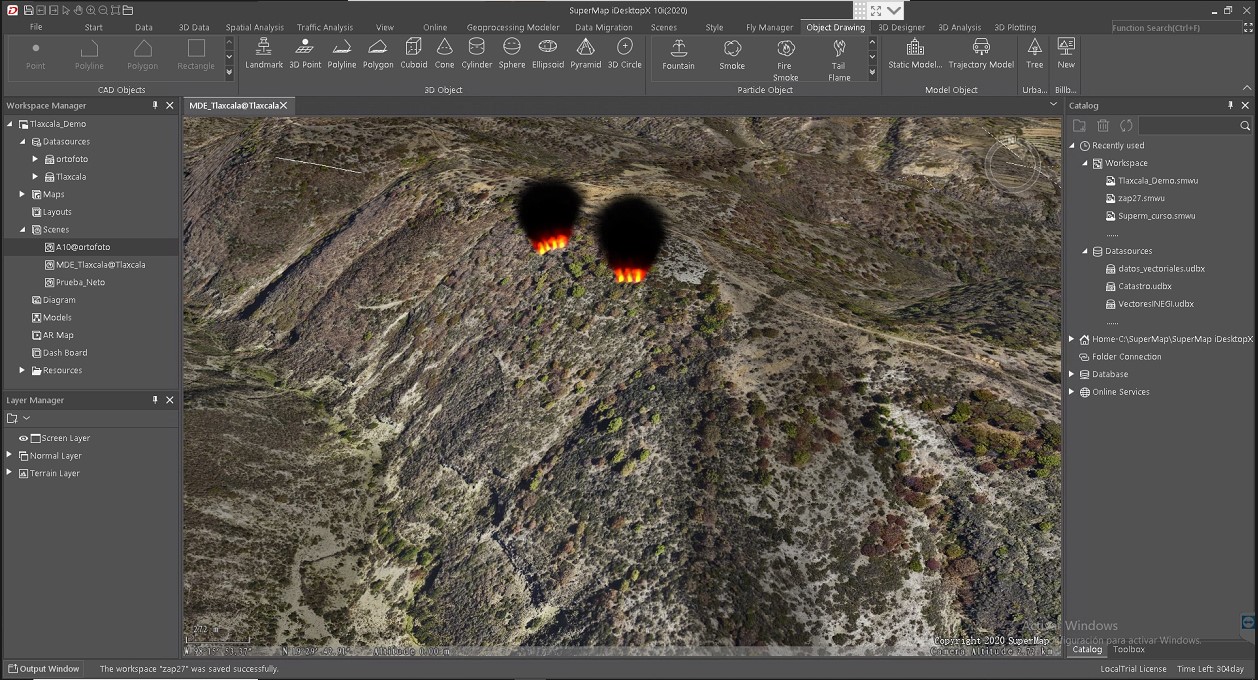Open the Spatial Analysis tab

click(254, 27)
